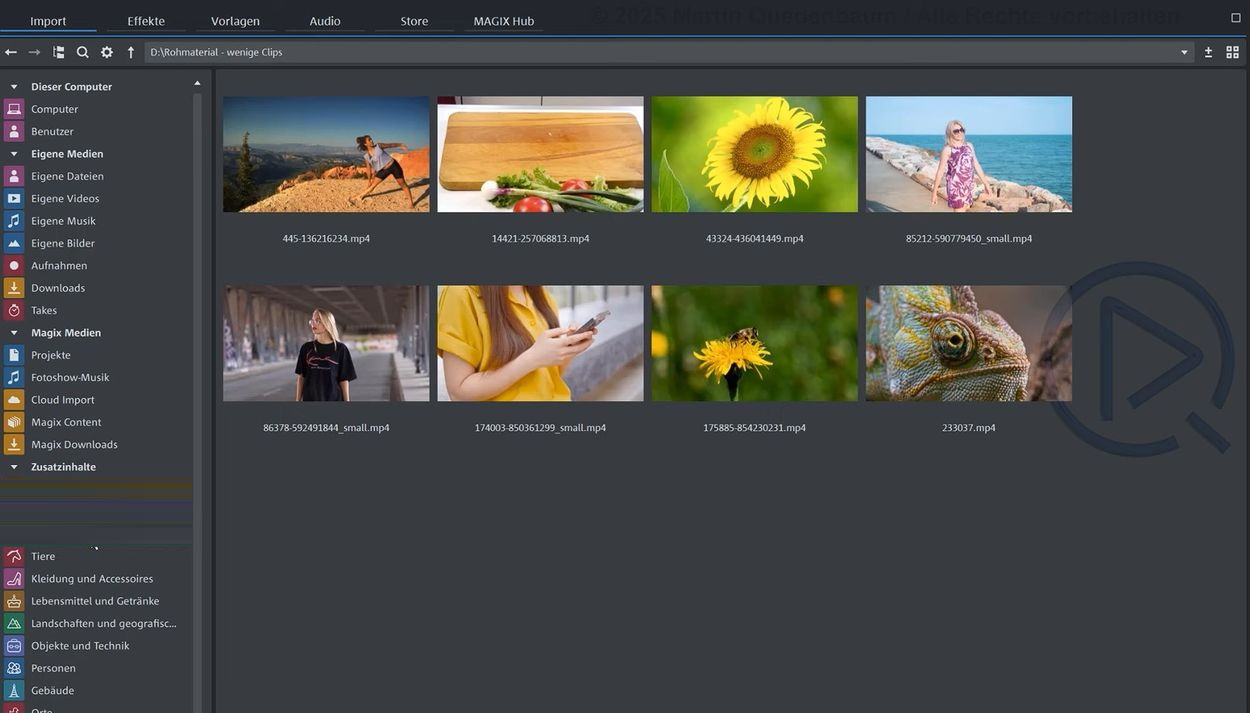The height and width of the screenshot is (713, 1250).
Task: Select the sunflower clip thumbnail
Action: tap(754, 154)
